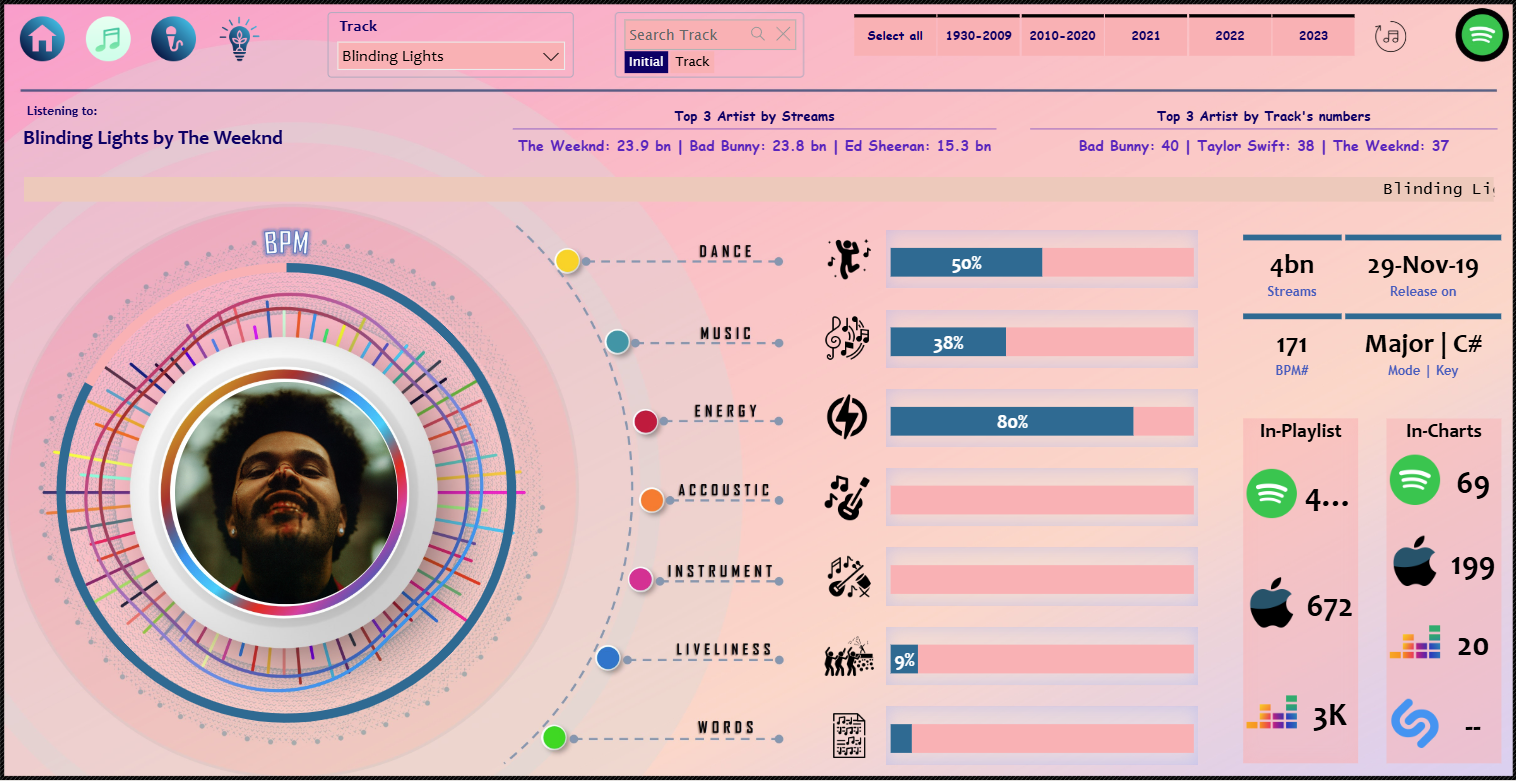The height and width of the screenshot is (781, 1516).
Task: Click the lightning bolt Energy icon
Action: (847, 418)
